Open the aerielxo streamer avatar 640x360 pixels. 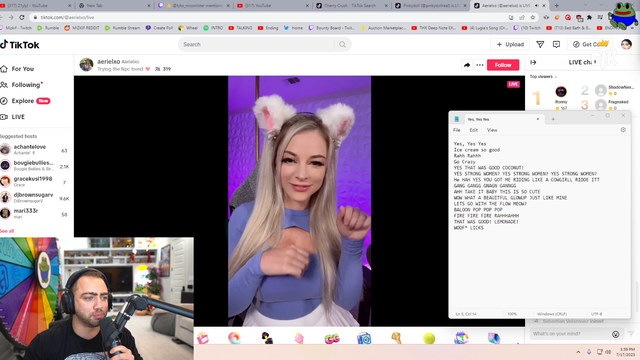pos(86,64)
